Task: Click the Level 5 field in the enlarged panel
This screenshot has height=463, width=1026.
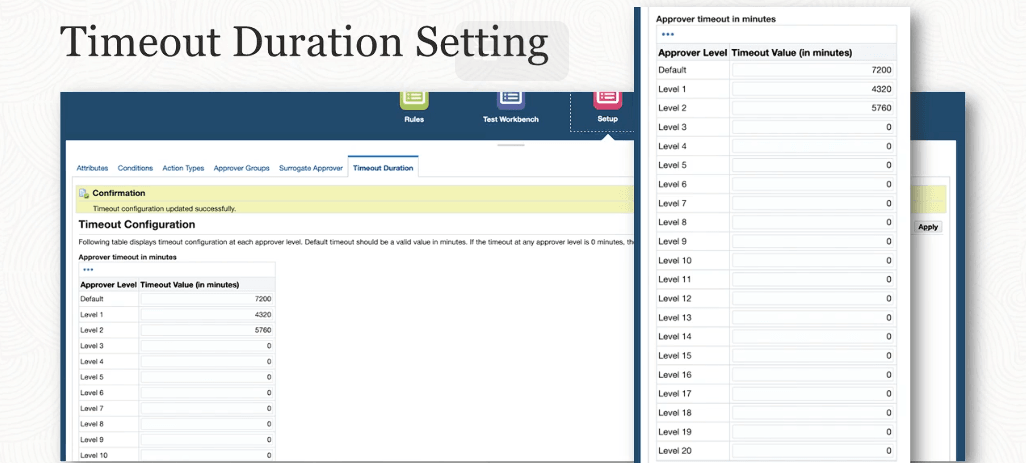Action: (813, 165)
